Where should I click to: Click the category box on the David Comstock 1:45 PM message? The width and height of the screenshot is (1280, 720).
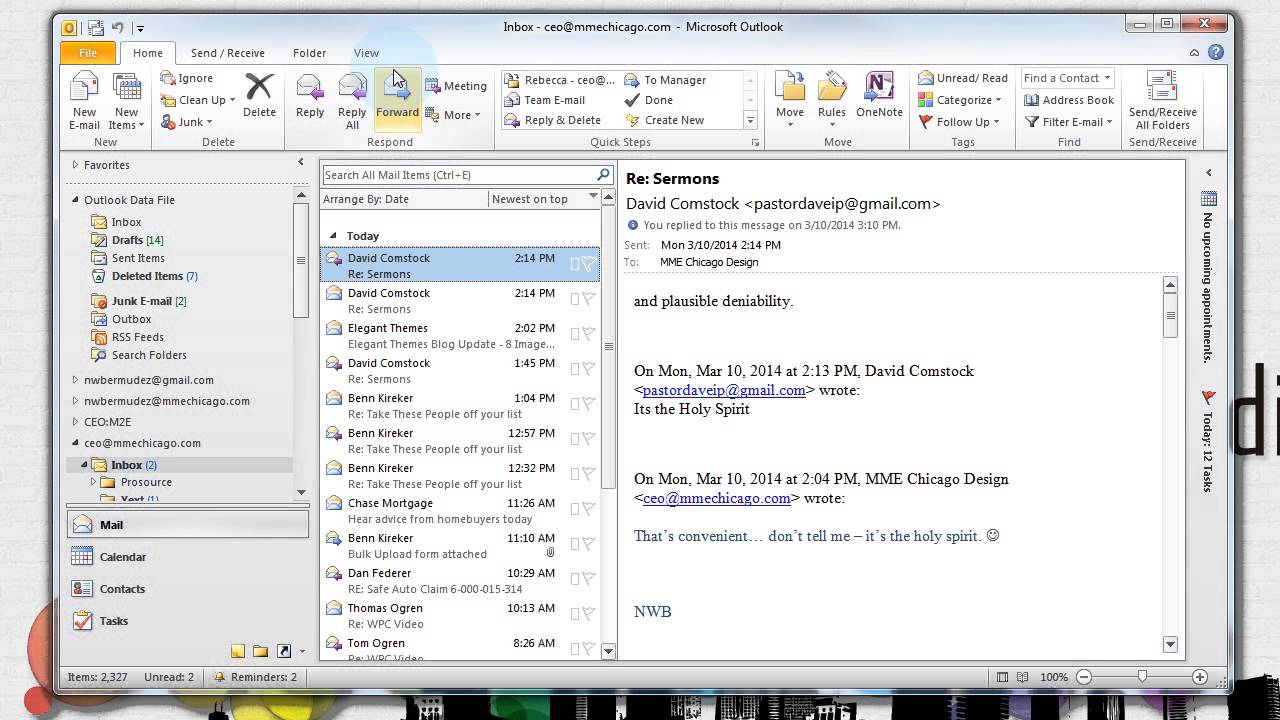tap(575, 370)
